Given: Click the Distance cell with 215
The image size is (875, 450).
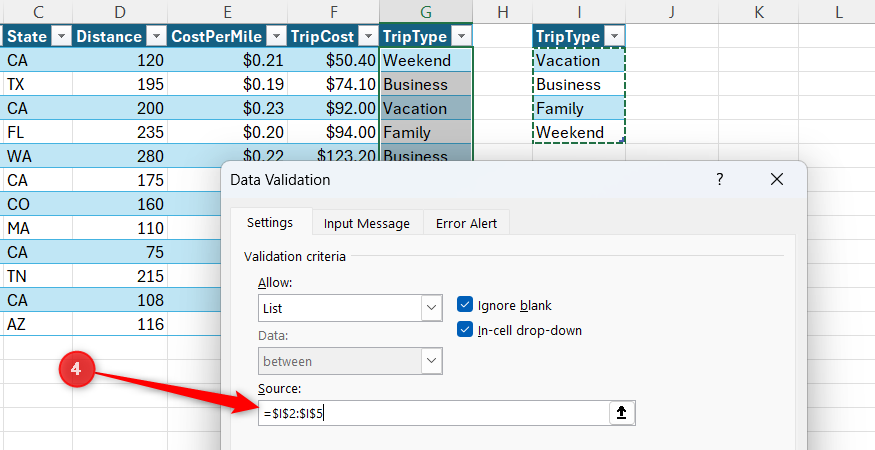Looking at the screenshot, I should pos(120,276).
